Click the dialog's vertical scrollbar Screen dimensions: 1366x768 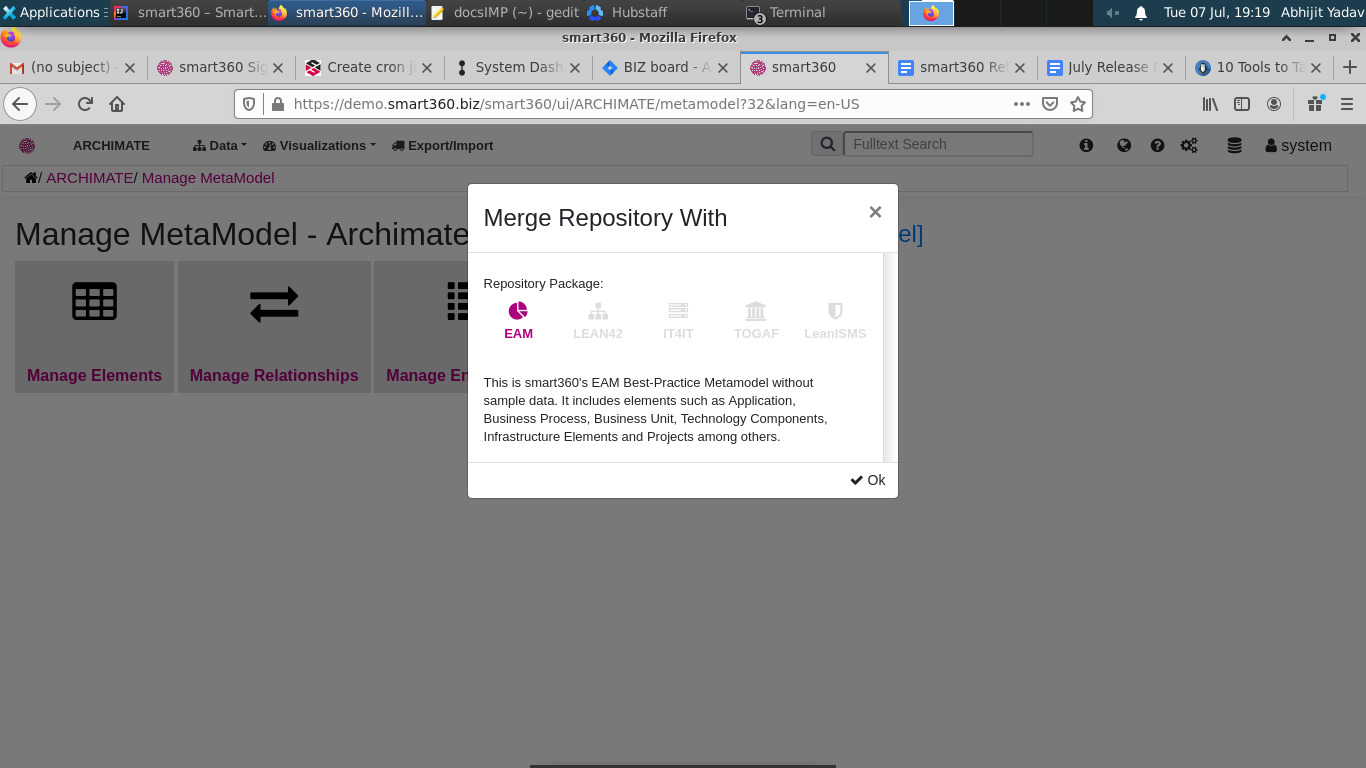[890, 357]
